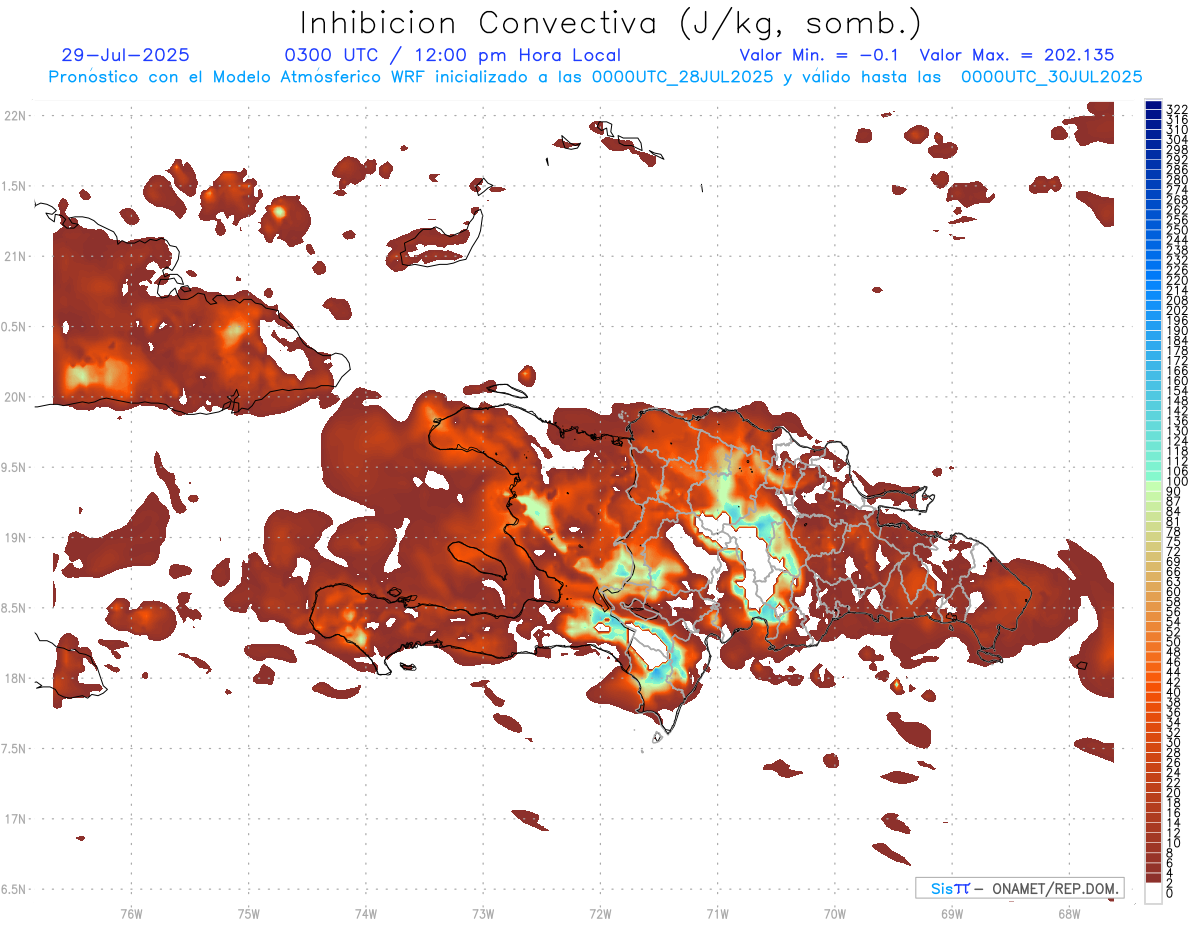The image size is (1200, 927).
Task: Click the "Pronóstico con el Modelo Atmósferico WRF" line
Action: pos(594,76)
